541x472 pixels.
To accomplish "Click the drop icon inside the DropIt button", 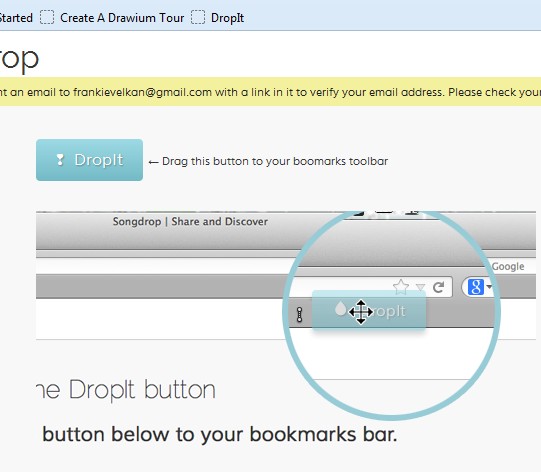I will click(60, 160).
